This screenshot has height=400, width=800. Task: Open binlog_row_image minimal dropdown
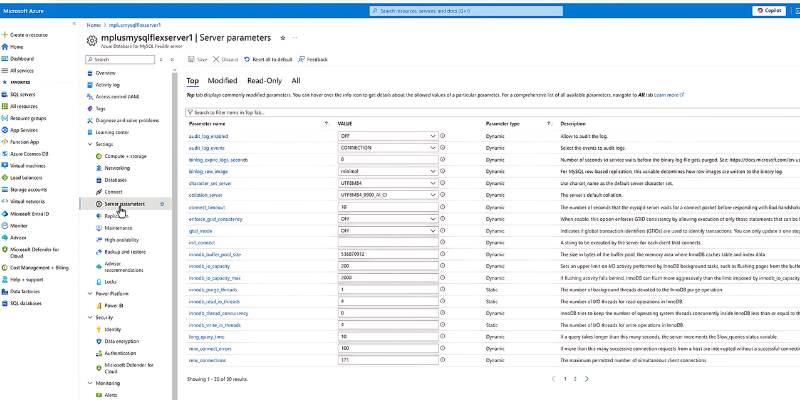[388, 171]
